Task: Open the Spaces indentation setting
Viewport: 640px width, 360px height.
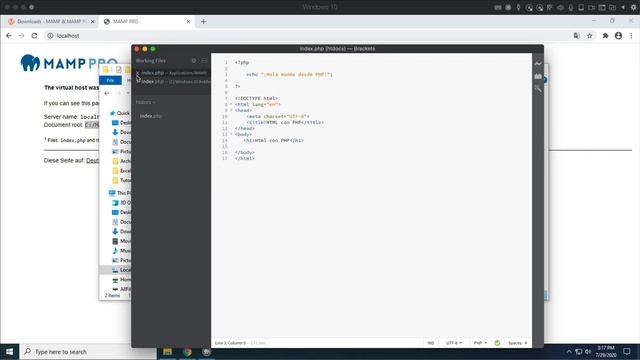Action: (518, 343)
